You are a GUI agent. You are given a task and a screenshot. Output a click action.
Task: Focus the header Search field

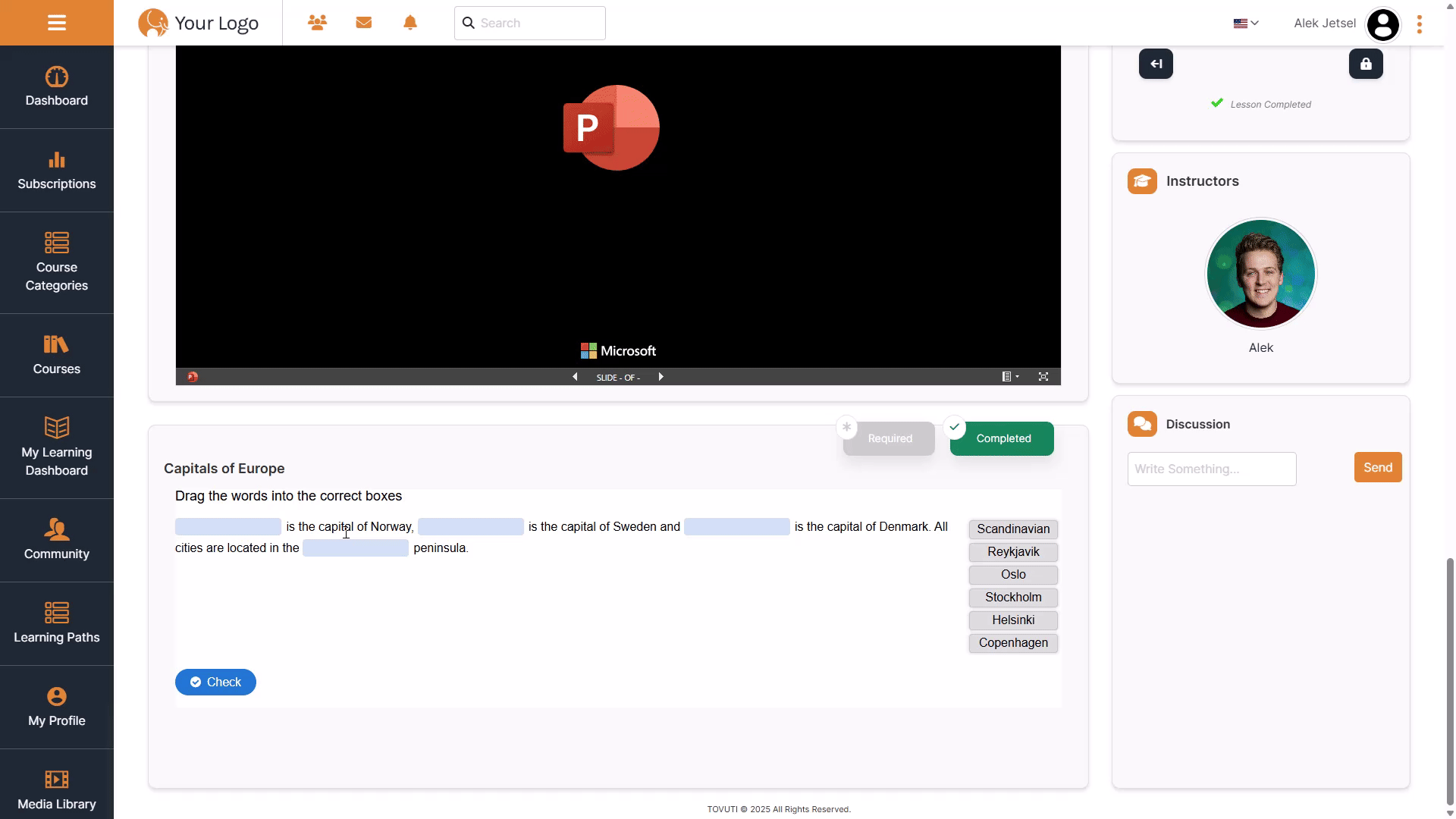[x=530, y=23]
